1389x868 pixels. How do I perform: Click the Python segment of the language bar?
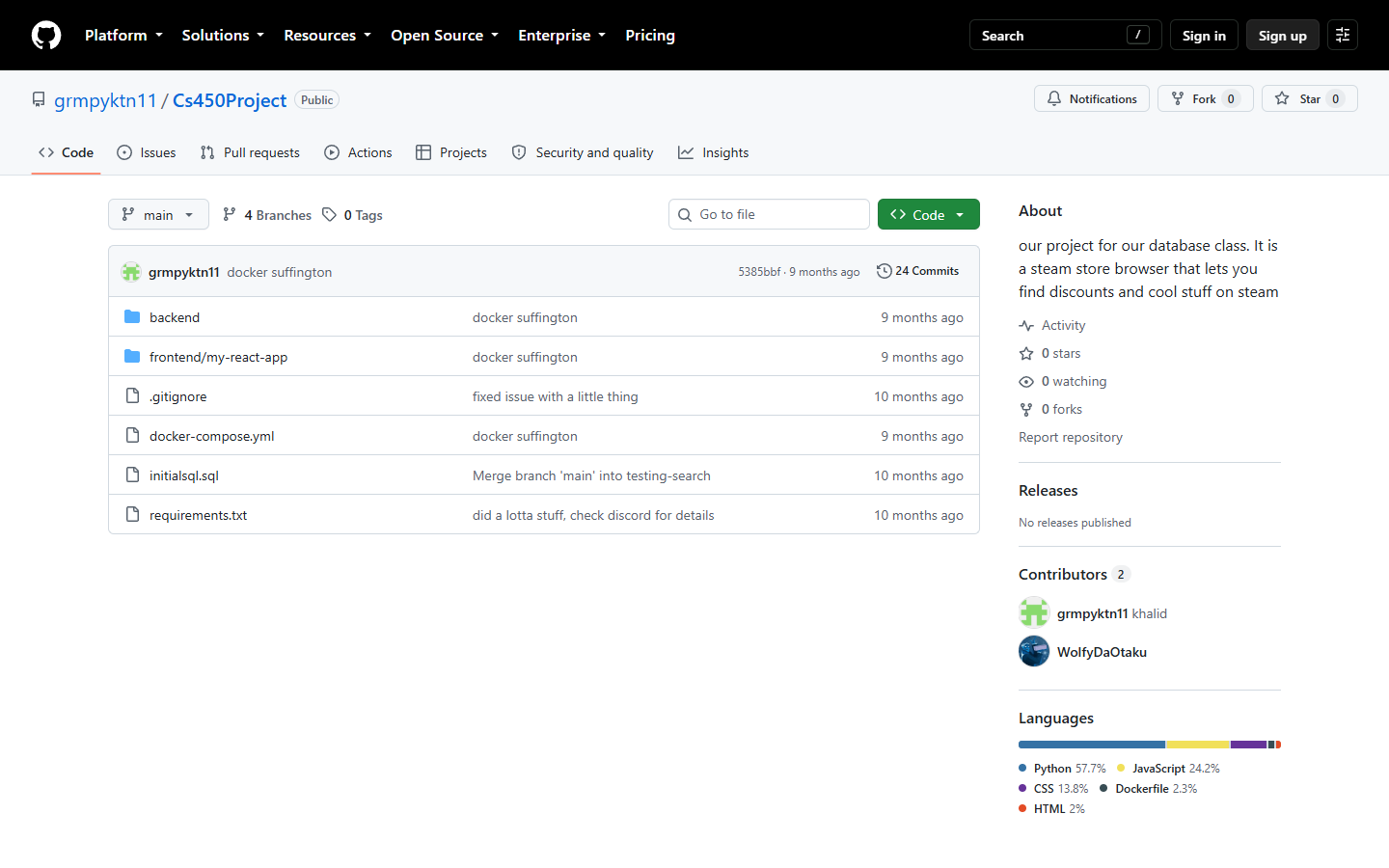(1092, 745)
